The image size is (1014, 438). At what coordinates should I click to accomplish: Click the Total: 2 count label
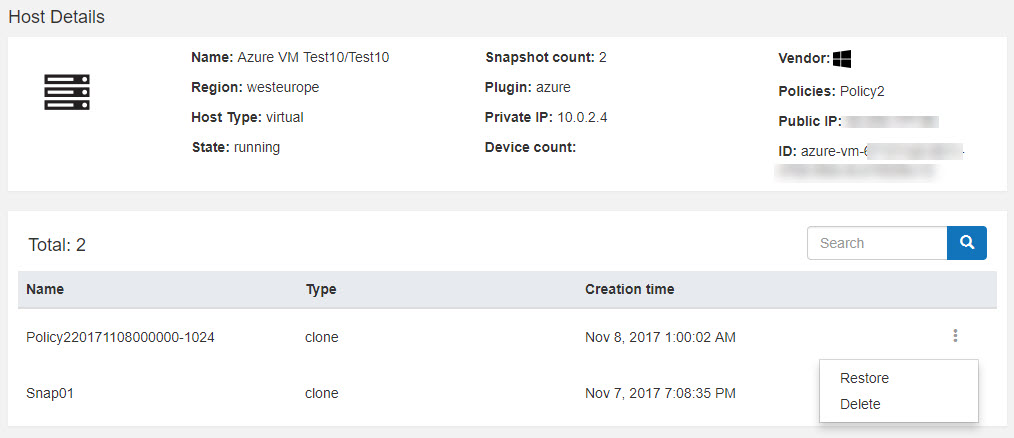[56, 244]
